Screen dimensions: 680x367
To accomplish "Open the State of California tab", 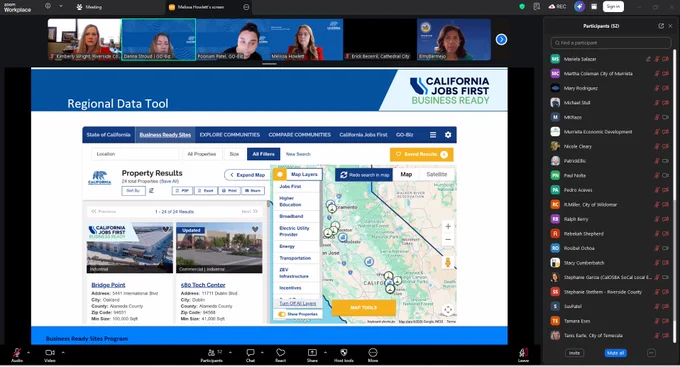I will coord(108,135).
